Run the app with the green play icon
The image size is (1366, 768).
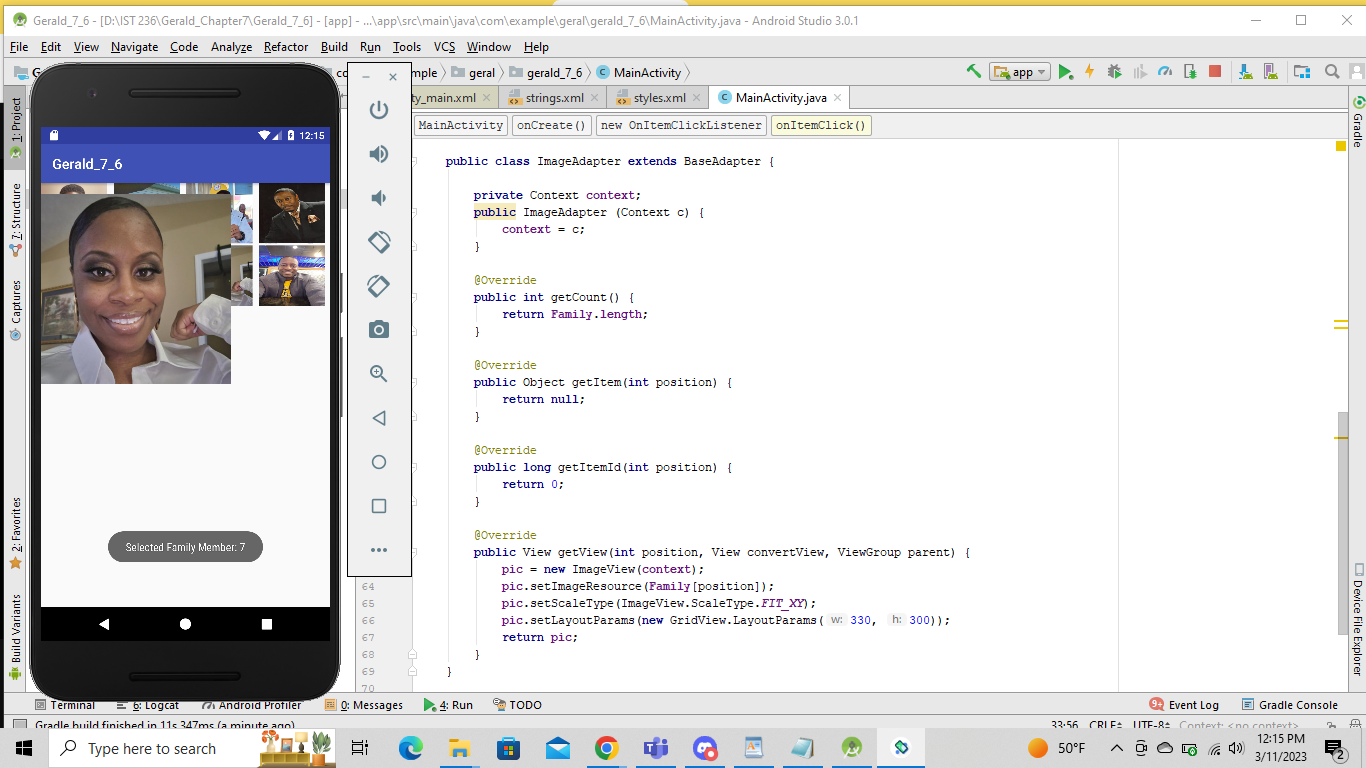(x=1066, y=72)
